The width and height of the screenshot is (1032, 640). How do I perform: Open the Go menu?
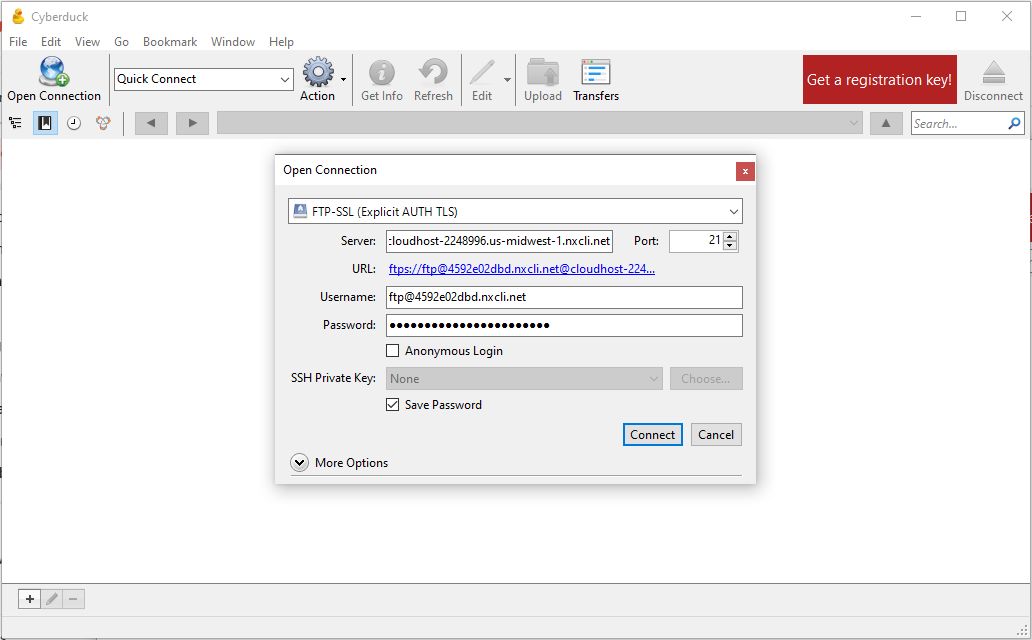[x=121, y=41]
